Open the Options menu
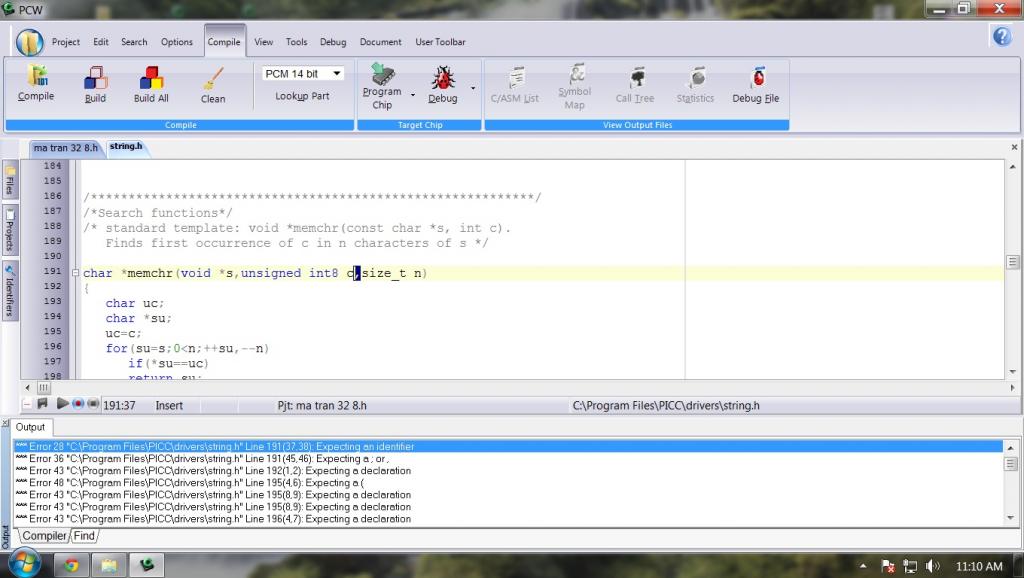 click(177, 42)
